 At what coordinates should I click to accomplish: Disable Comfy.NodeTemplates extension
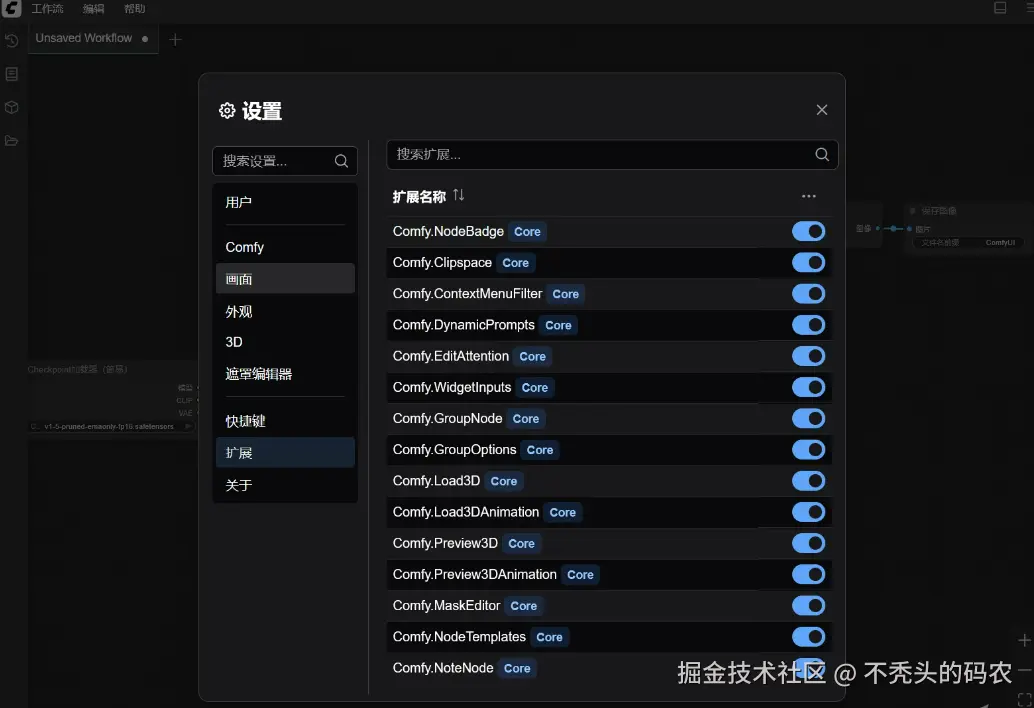click(808, 637)
